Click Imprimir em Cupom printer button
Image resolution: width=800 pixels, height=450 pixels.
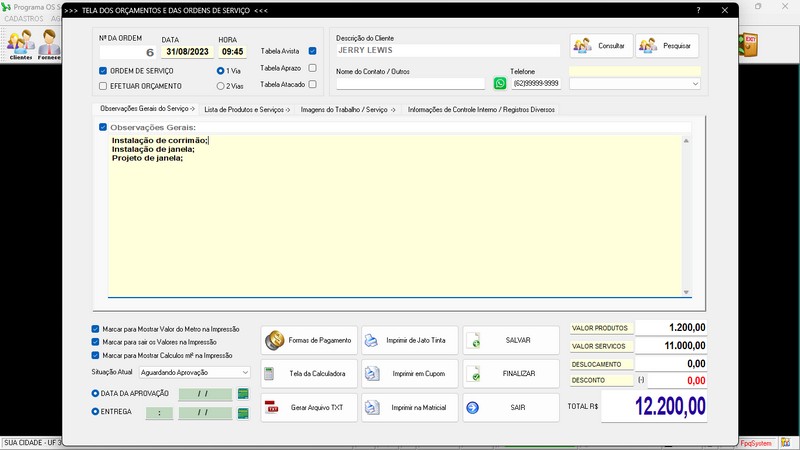(x=410, y=374)
